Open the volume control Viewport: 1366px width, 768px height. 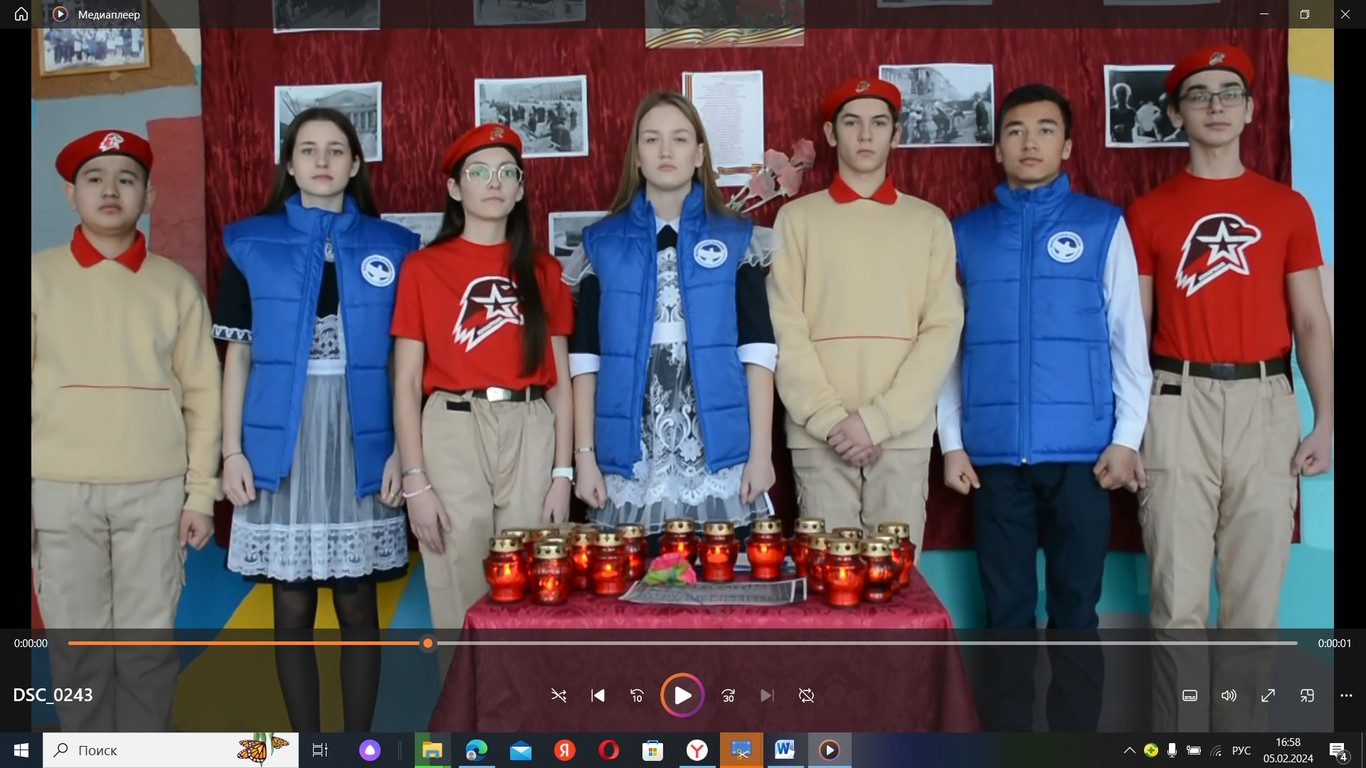1229,696
